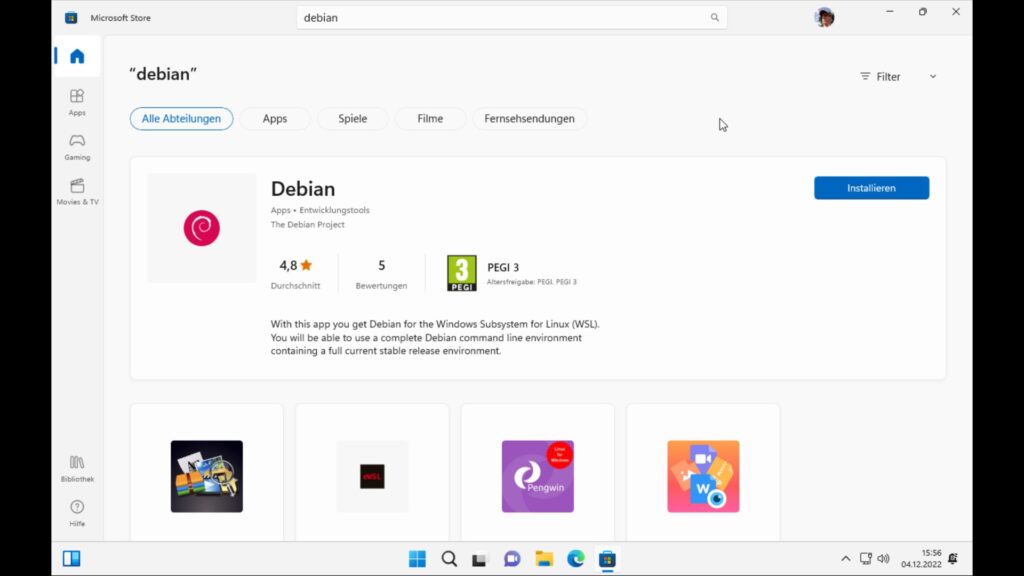Open the WinRAR-style archive app tile

pyautogui.click(x=206, y=476)
